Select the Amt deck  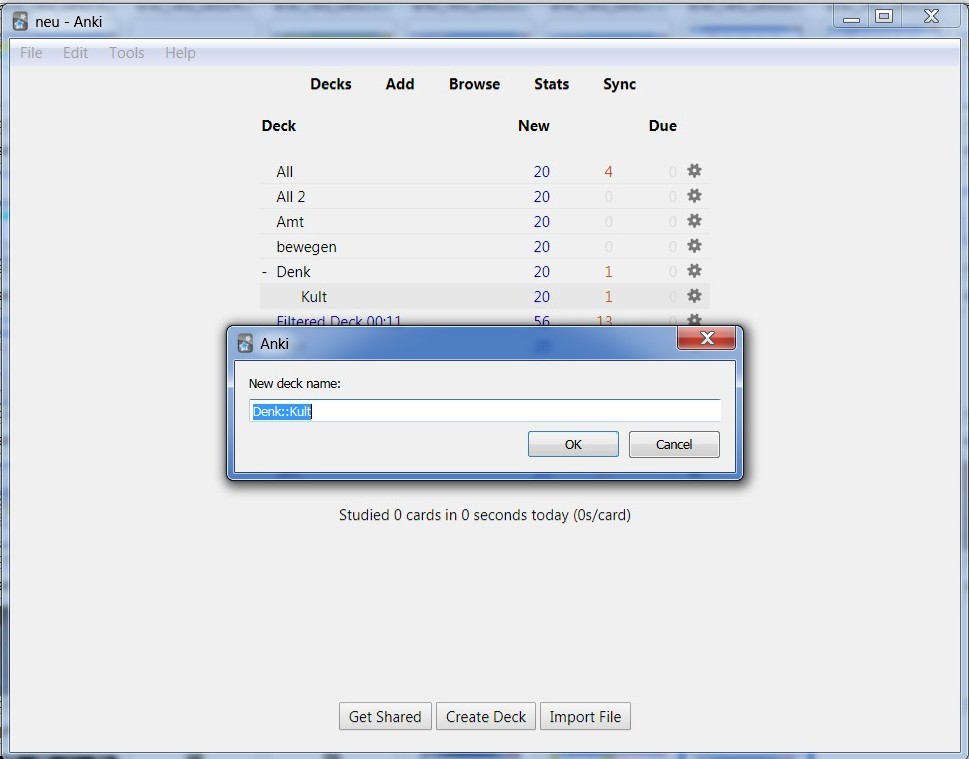point(290,222)
